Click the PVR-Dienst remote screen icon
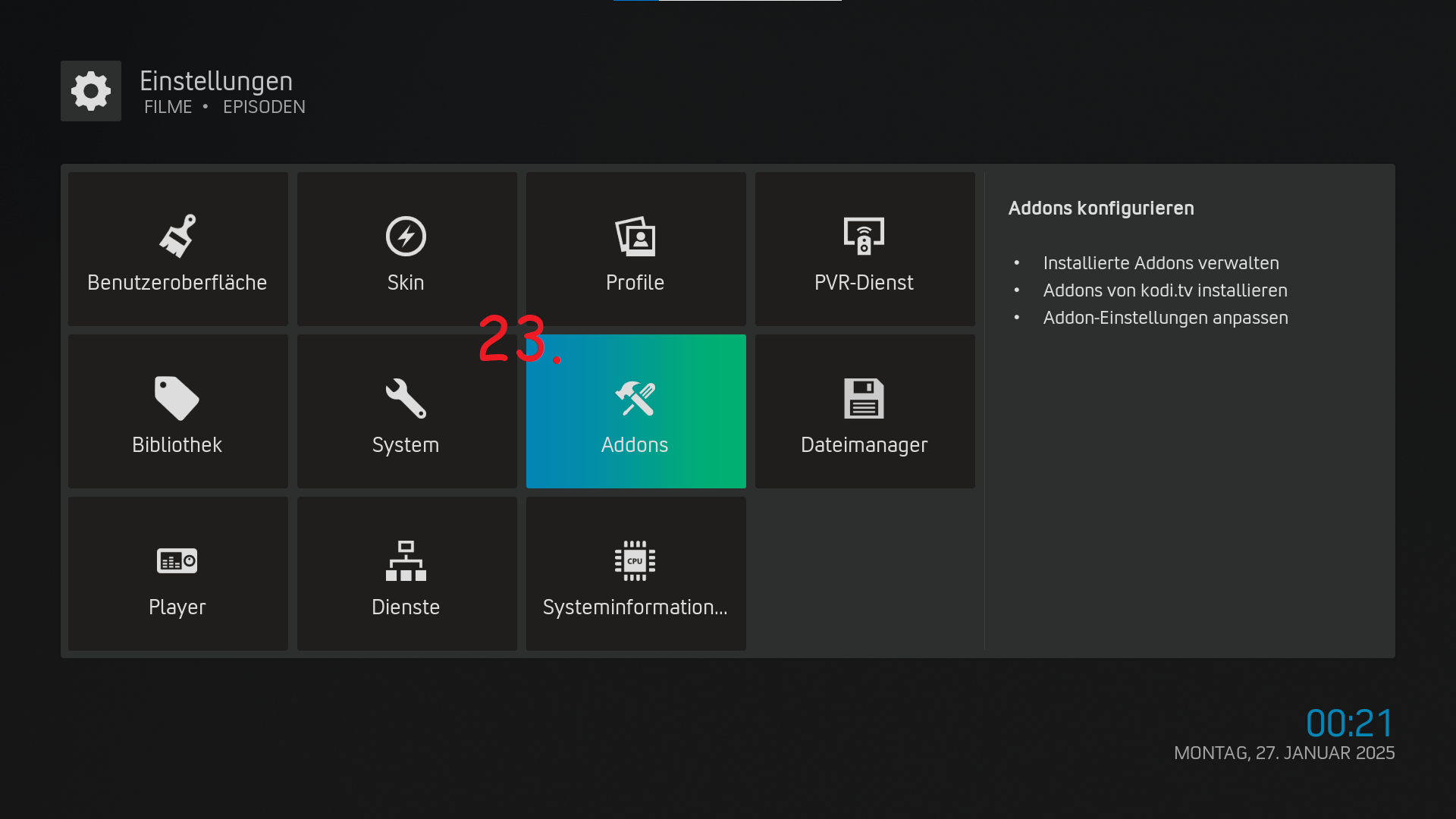The height and width of the screenshot is (819, 1456). [864, 236]
